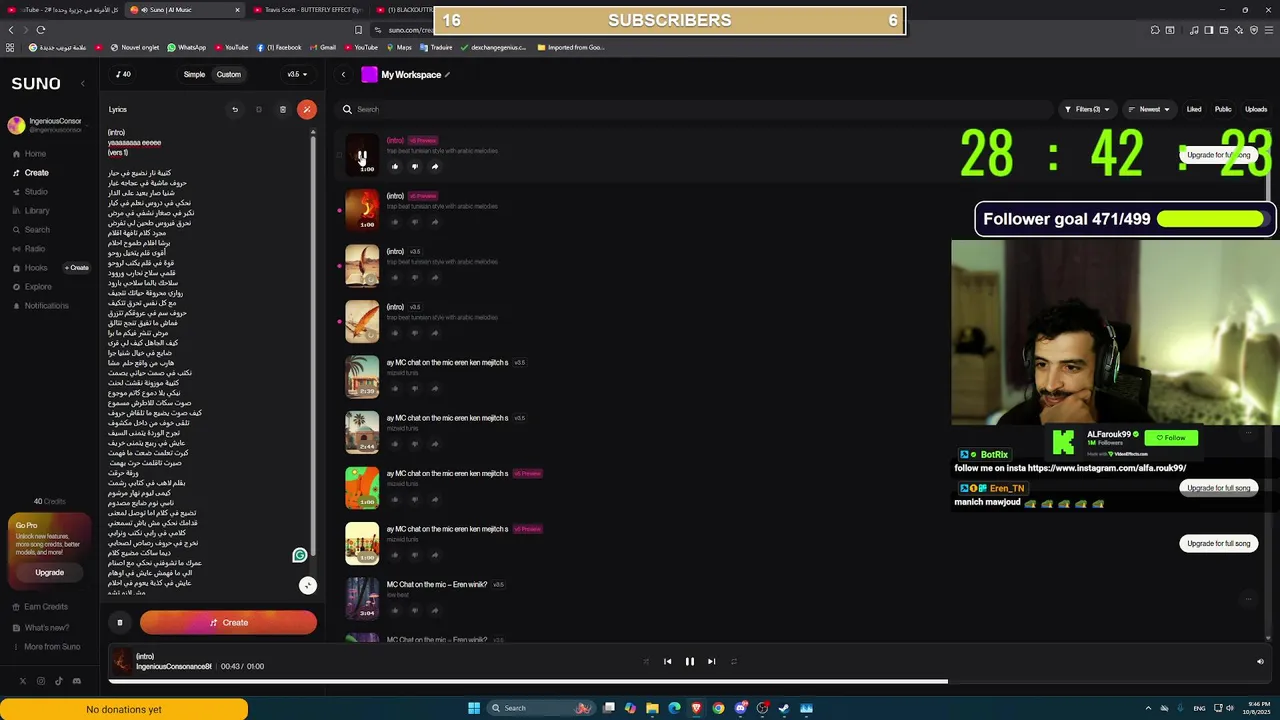
Task: Clear lyrics with the trash icon
Action: 283,110
